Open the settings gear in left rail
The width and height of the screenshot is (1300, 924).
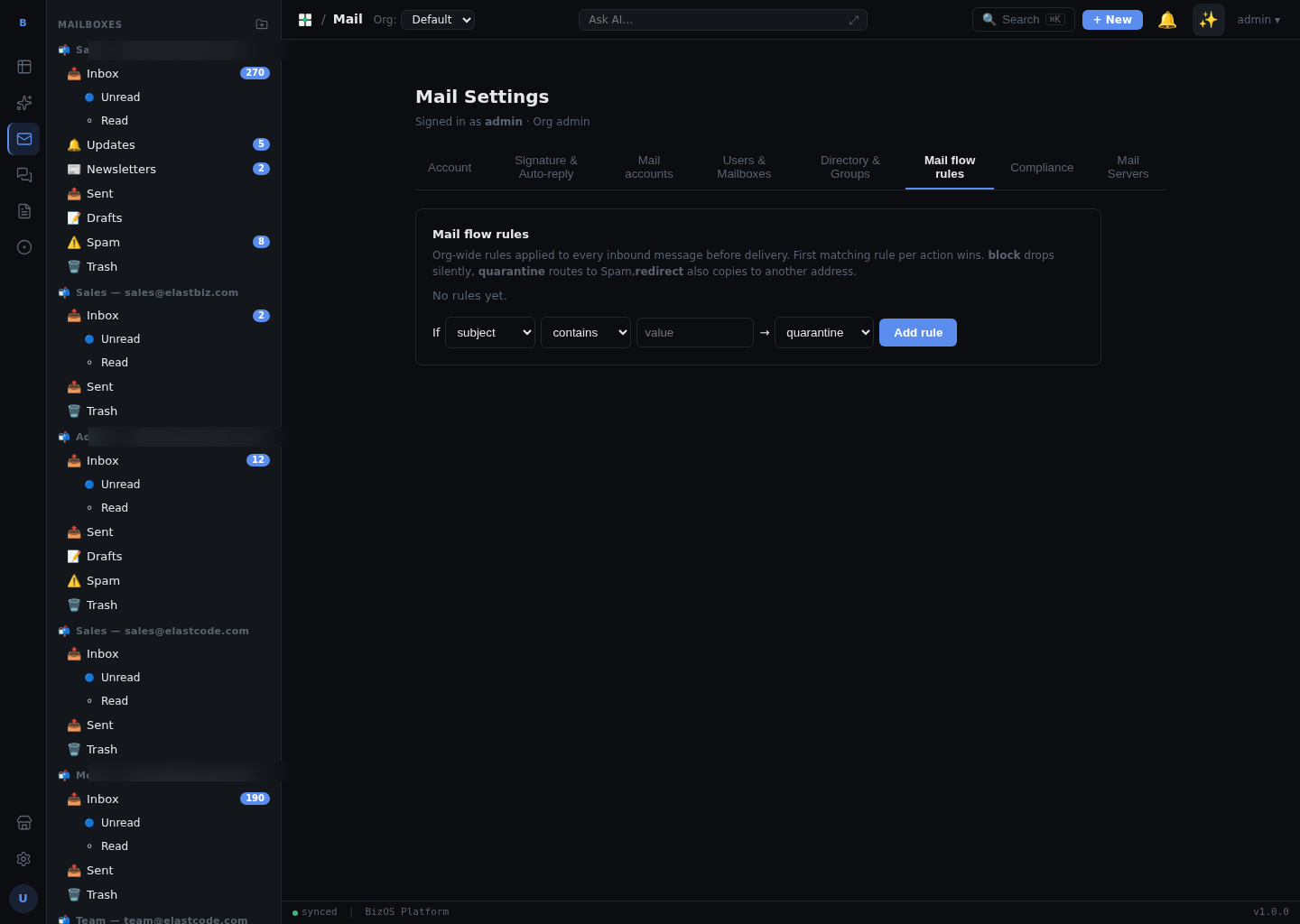tap(23, 859)
